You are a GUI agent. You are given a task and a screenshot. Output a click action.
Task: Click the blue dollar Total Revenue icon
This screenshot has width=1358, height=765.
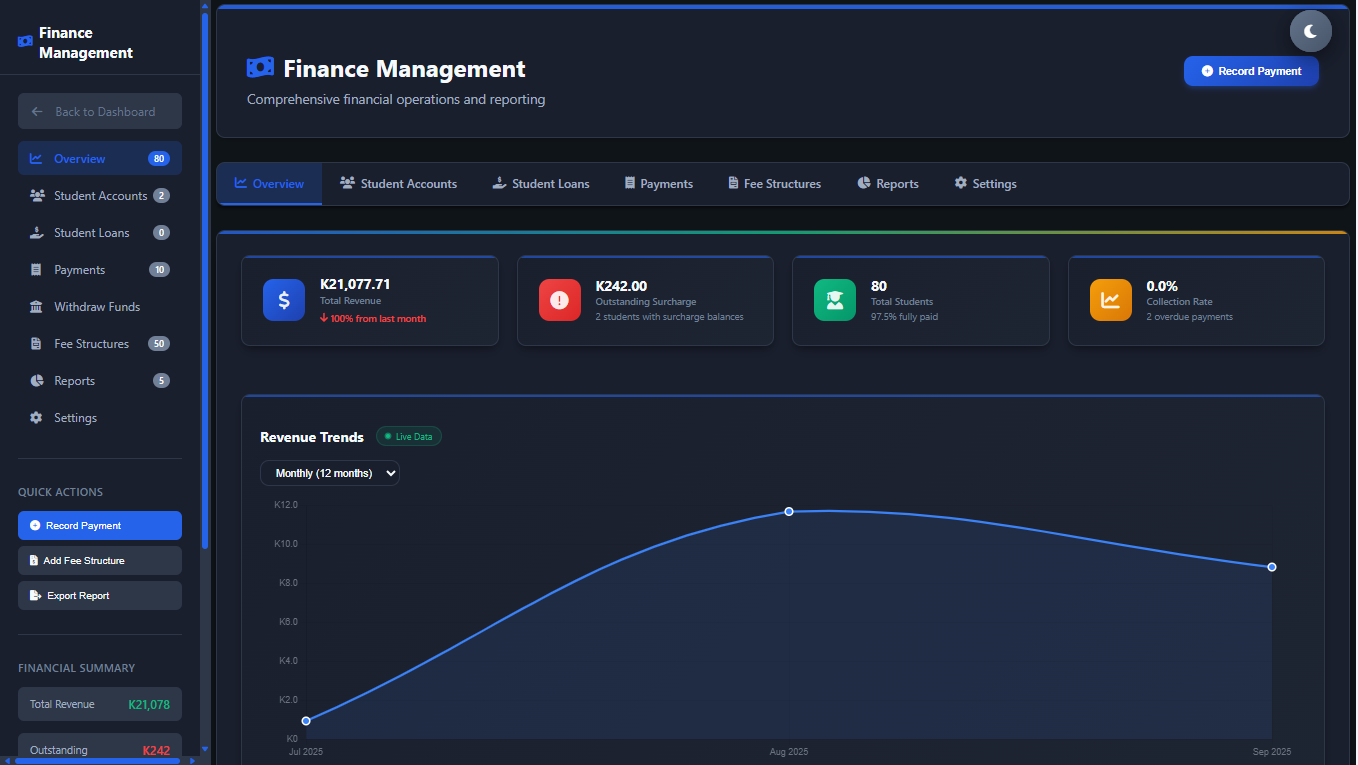pos(284,300)
